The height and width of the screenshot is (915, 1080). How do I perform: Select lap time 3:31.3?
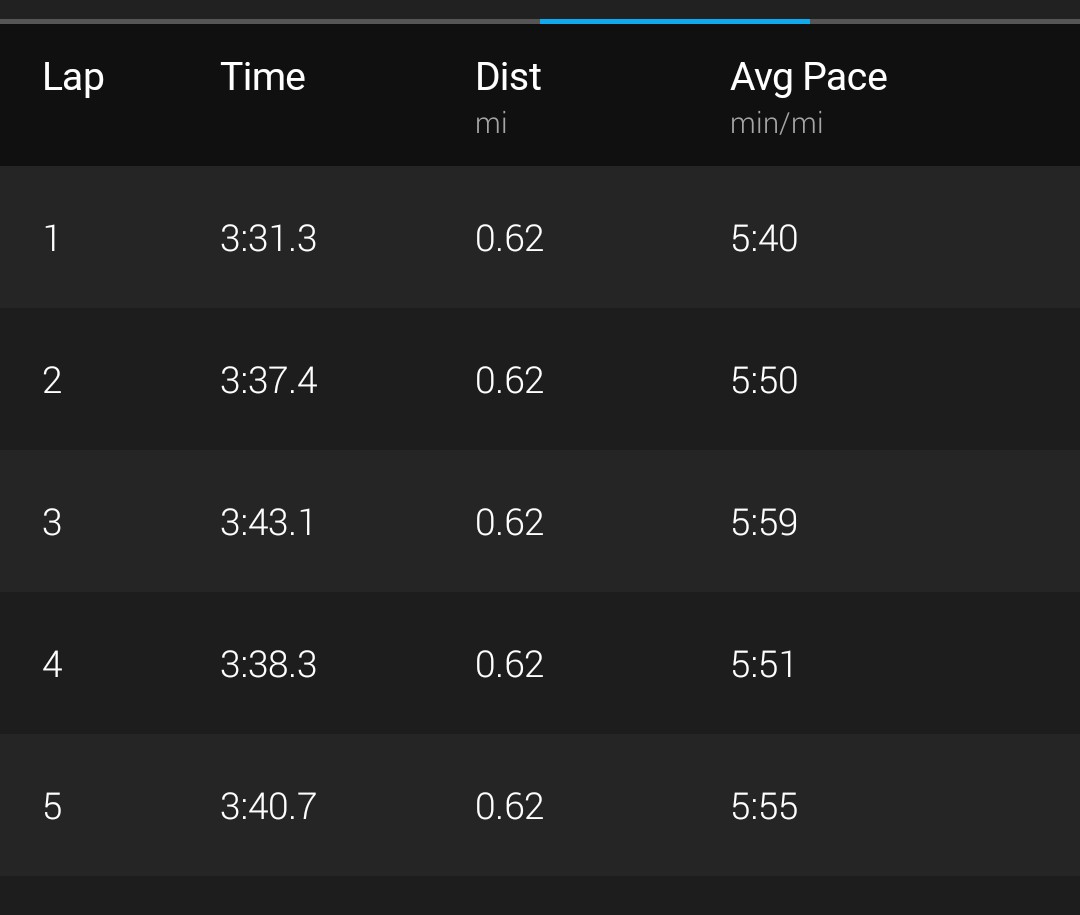[269, 238]
